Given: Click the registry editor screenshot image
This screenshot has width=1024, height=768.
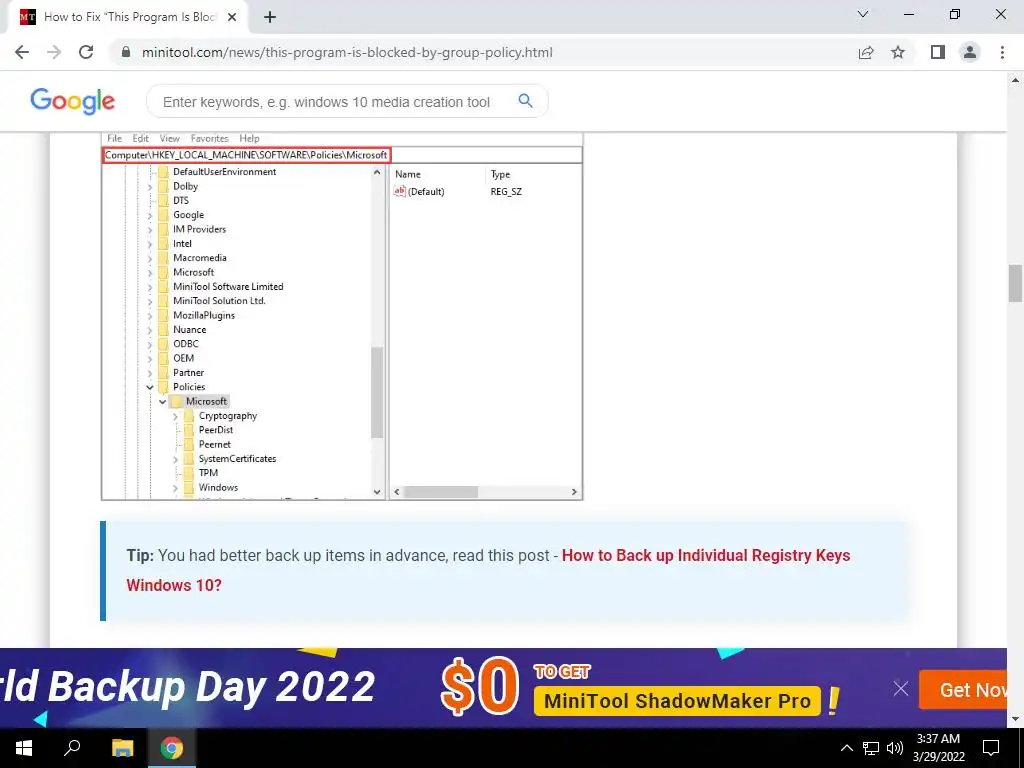Looking at the screenshot, I should tap(342, 317).
